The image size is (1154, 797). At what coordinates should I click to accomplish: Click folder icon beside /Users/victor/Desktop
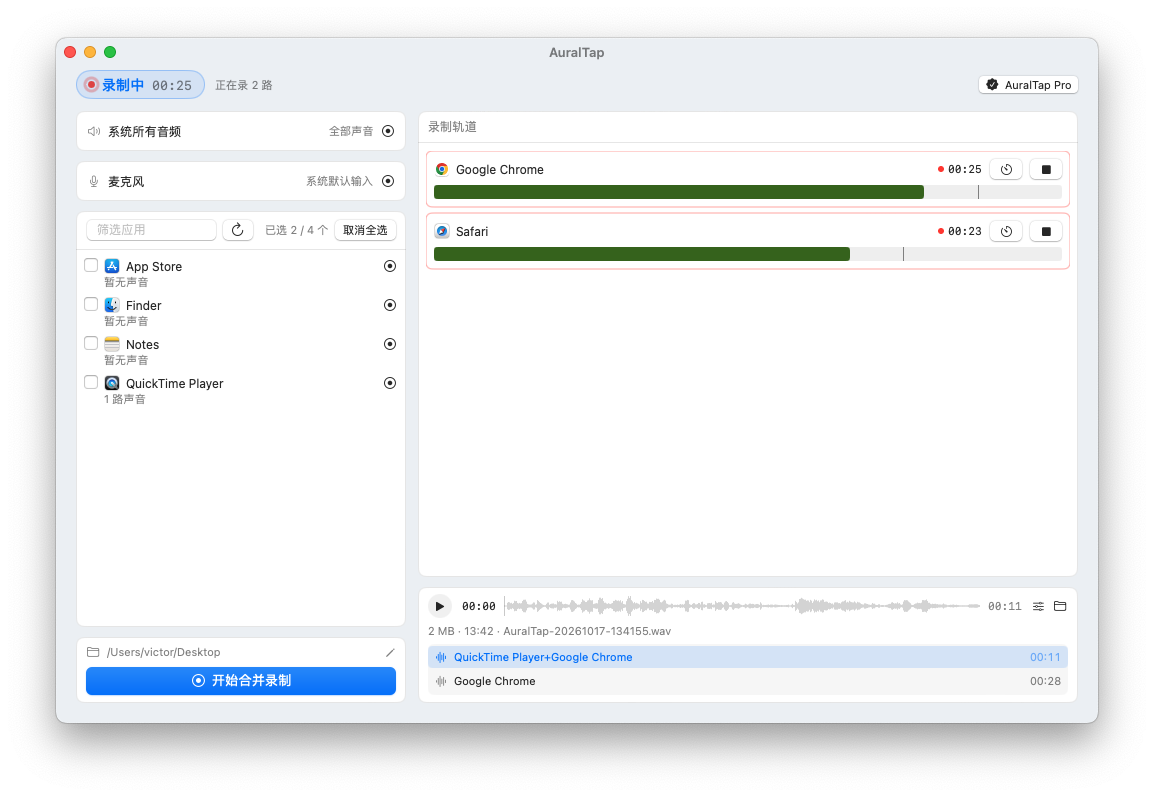coord(93,652)
